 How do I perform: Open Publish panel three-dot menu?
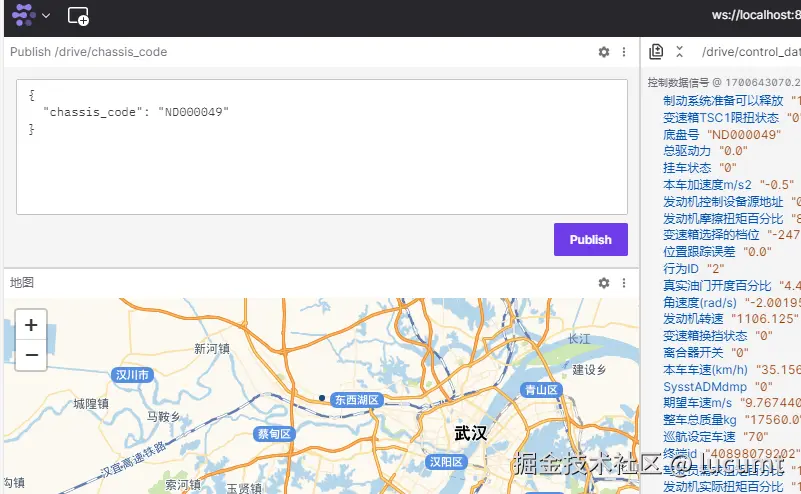tap(624, 52)
